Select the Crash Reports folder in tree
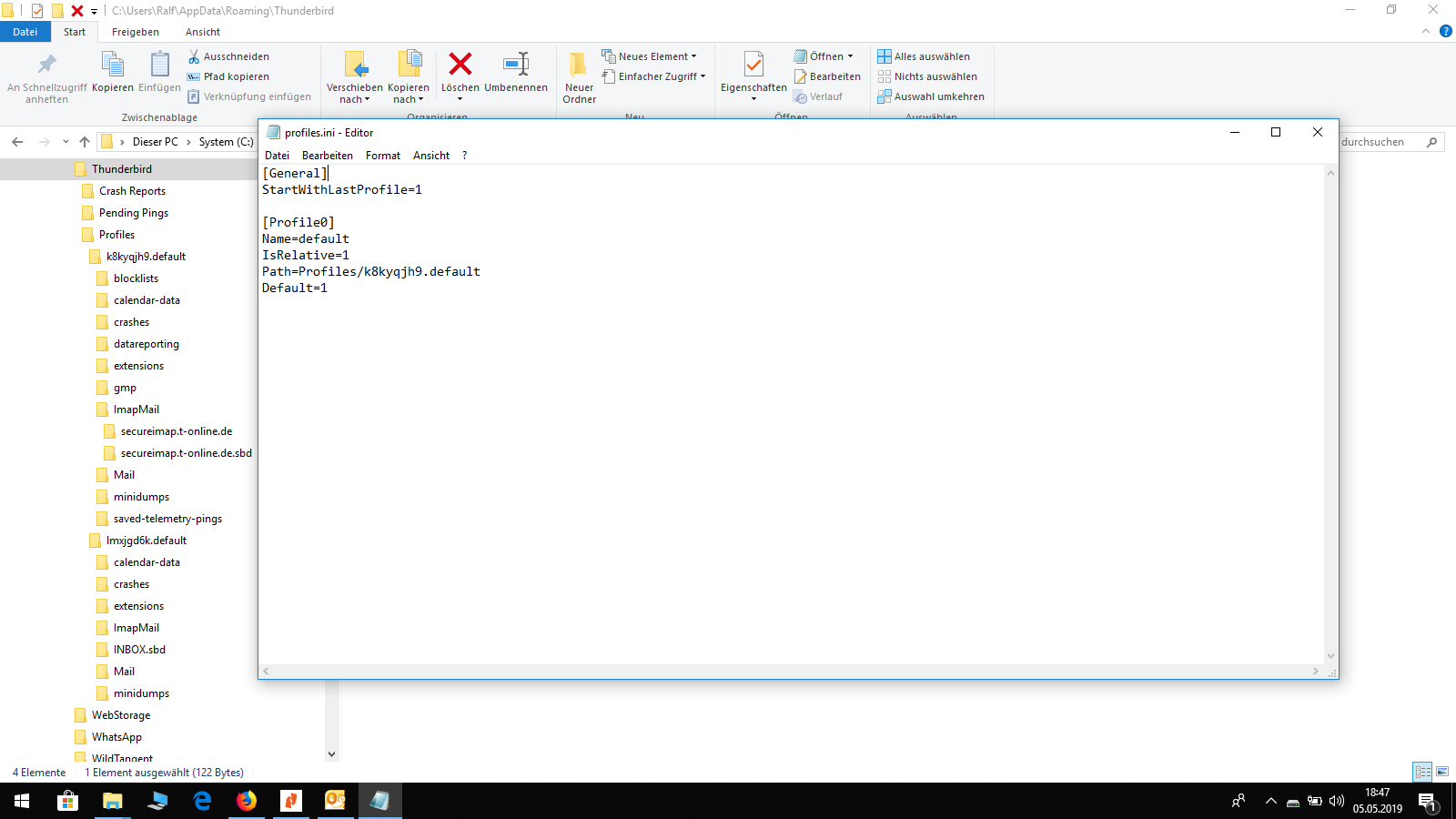Screen dimensions: 1456x819 [x=132, y=191]
